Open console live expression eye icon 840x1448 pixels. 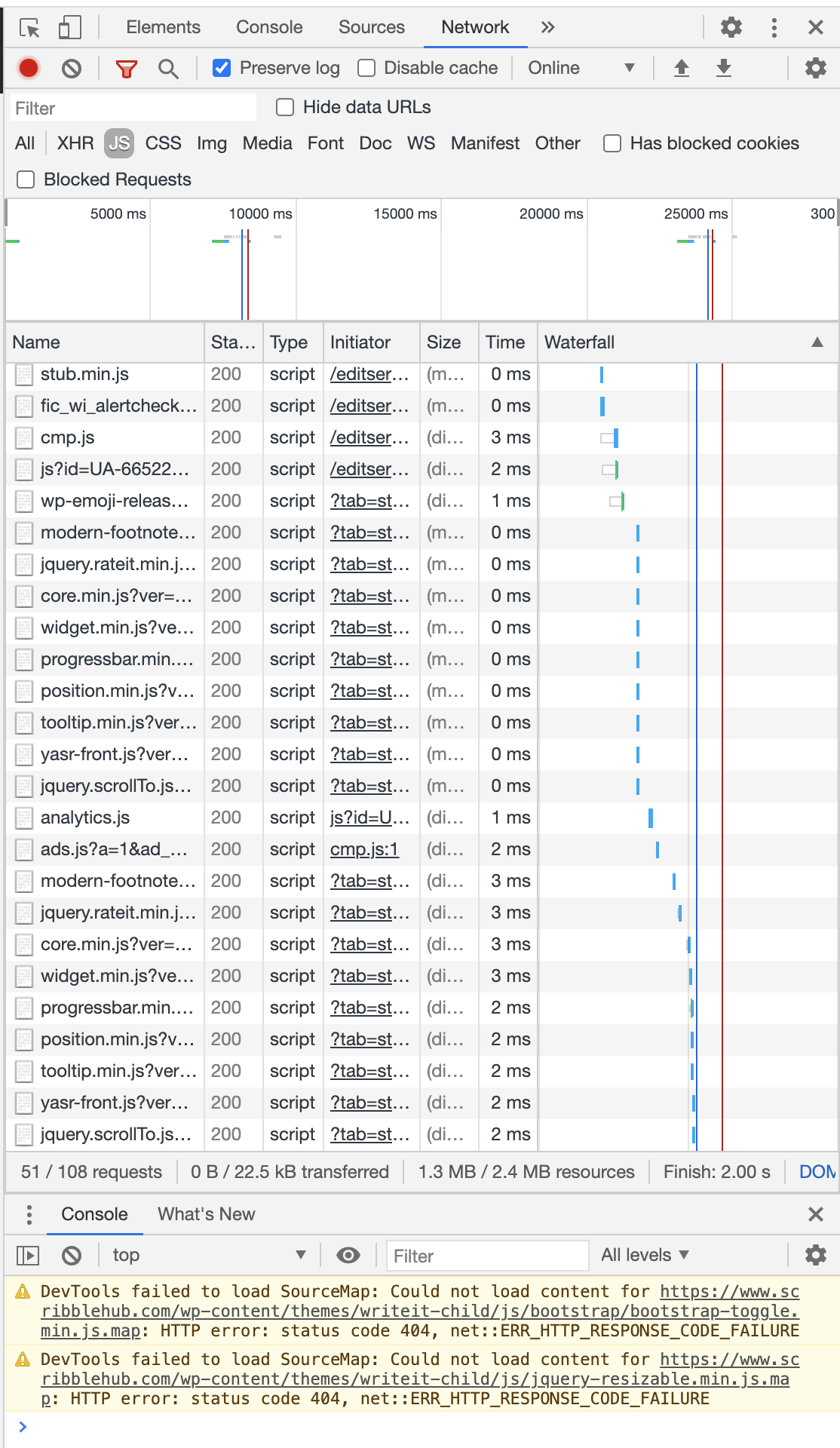(x=348, y=1255)
